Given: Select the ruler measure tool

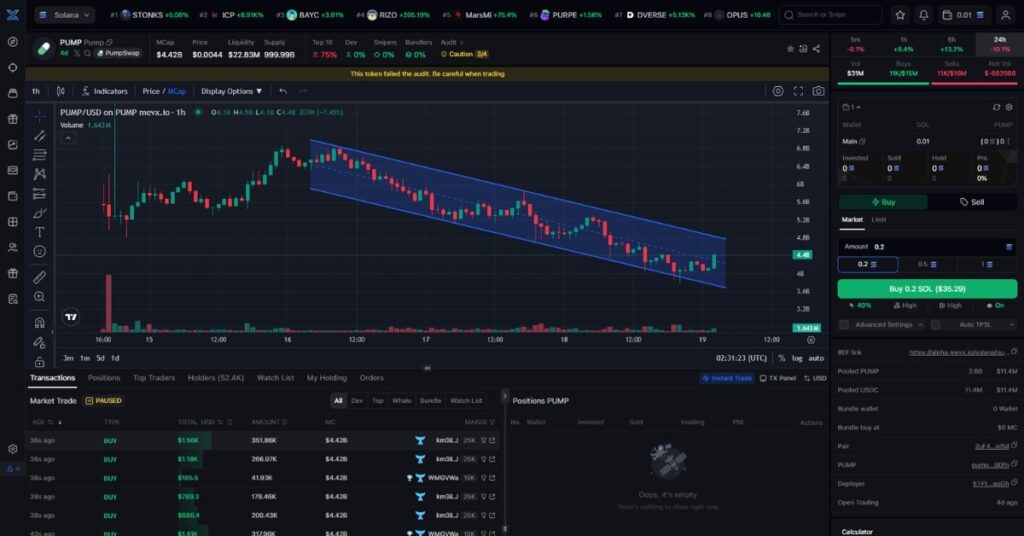Looking at the screenshot, I should coord(40,277).
